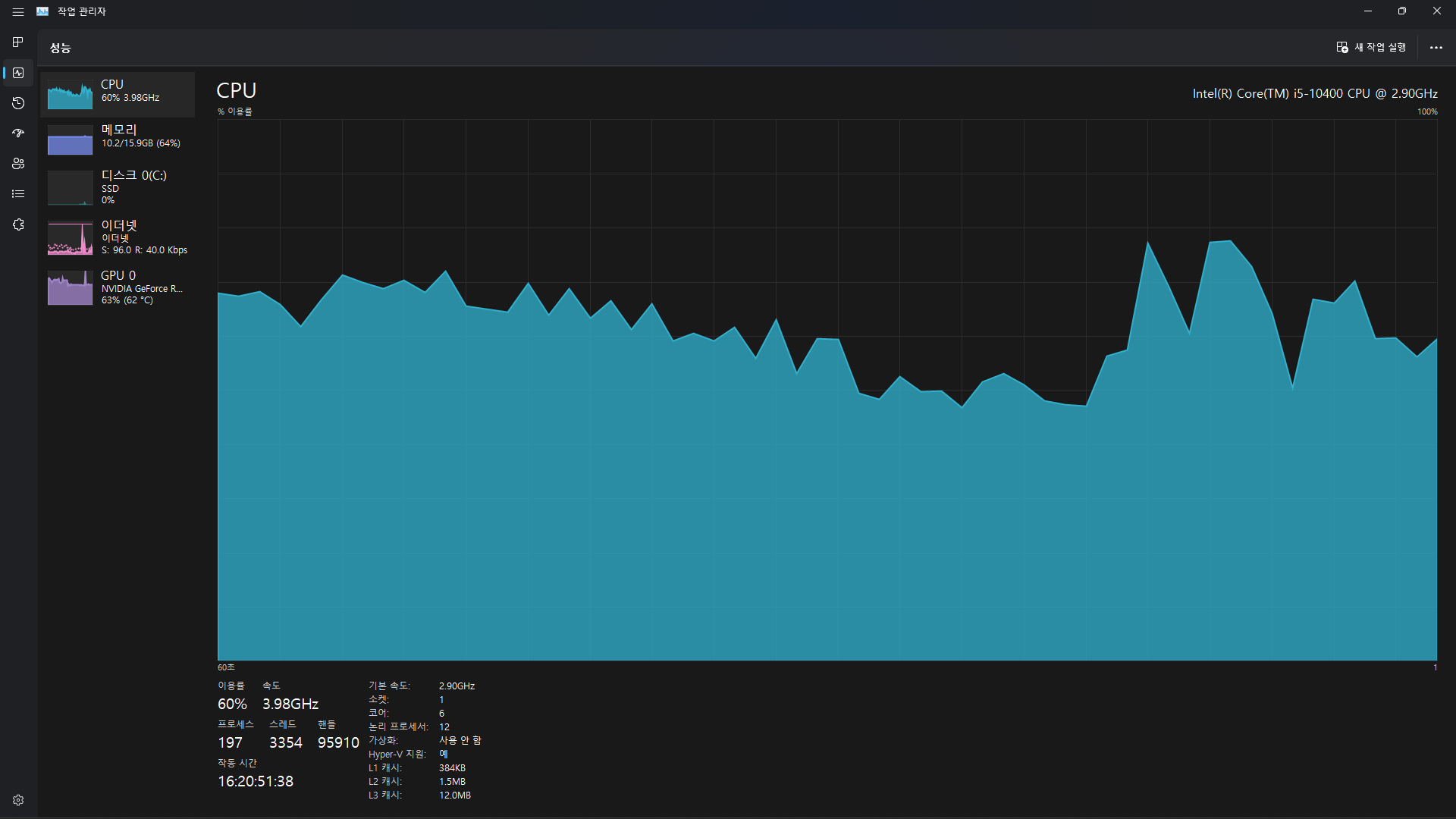This screenshot has height=819, width=1456.
Task: Click the 성능 page heading
Action: [x=61, y=48]
